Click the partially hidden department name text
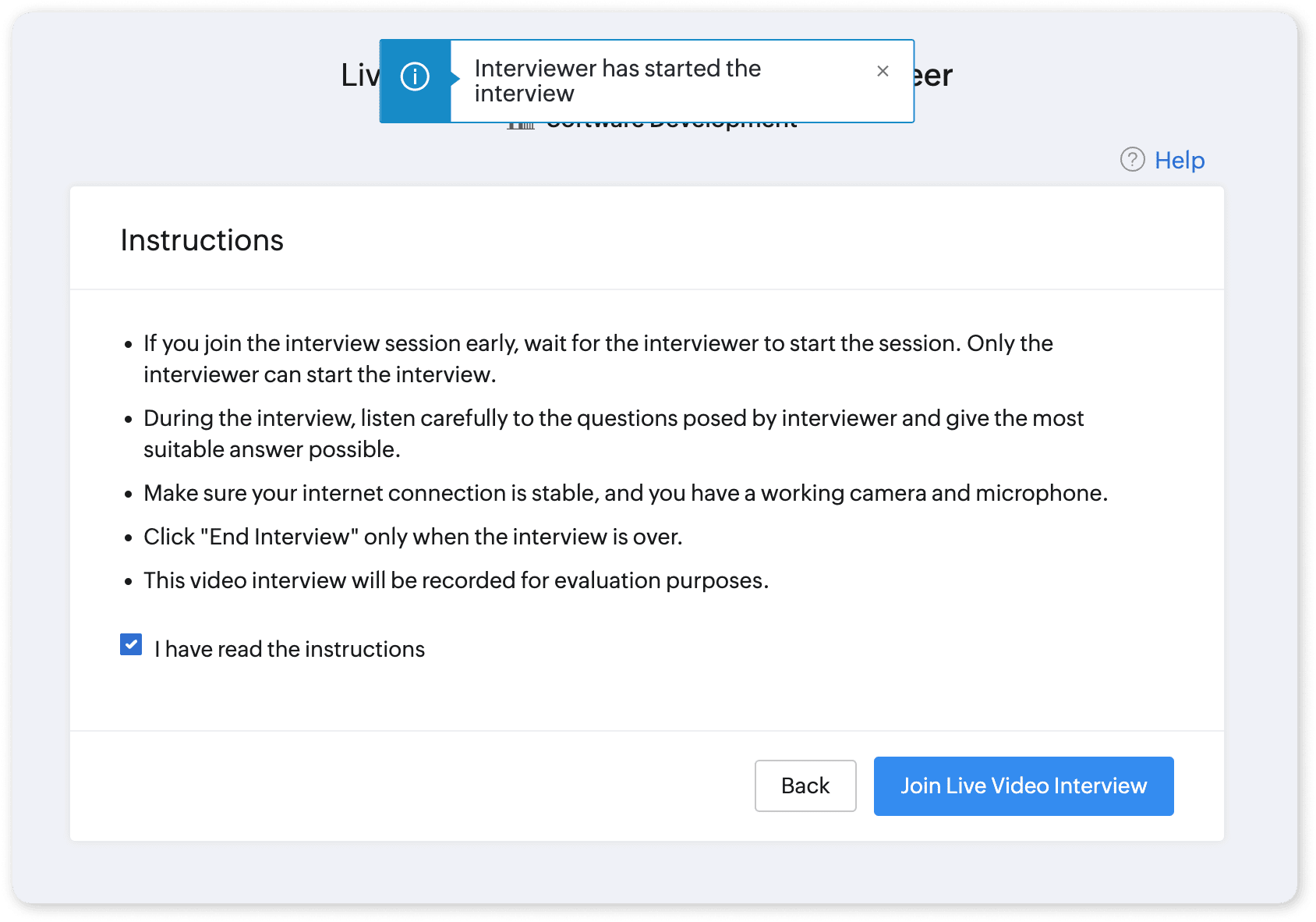 coord(672,126)
